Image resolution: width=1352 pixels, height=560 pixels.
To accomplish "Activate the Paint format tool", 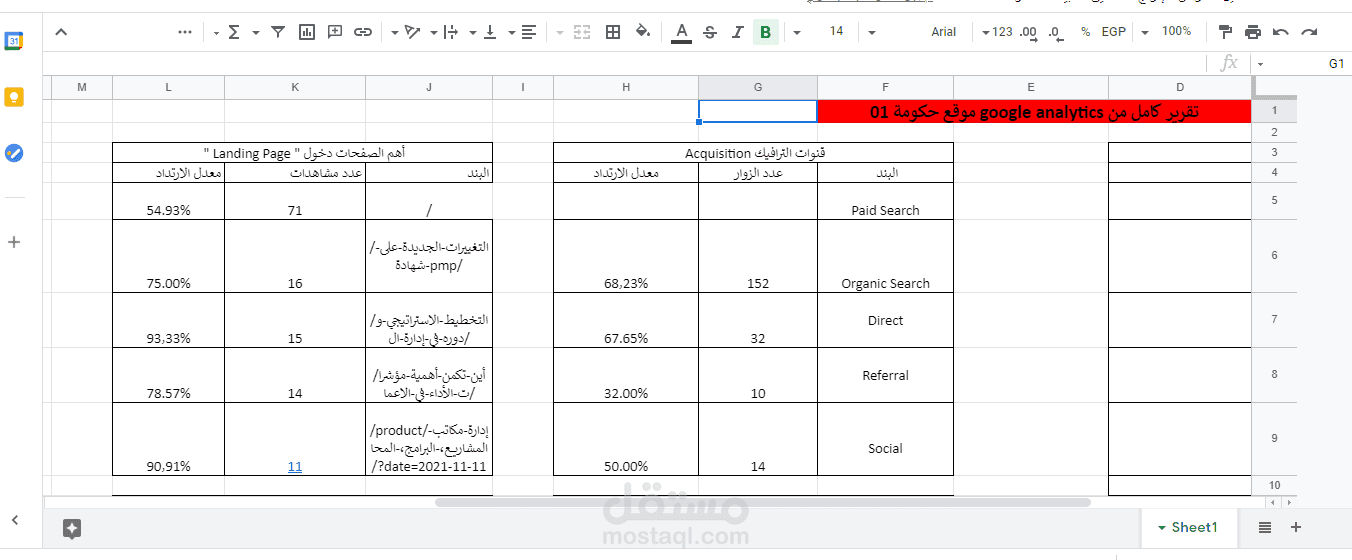I will coord(1225,32).
